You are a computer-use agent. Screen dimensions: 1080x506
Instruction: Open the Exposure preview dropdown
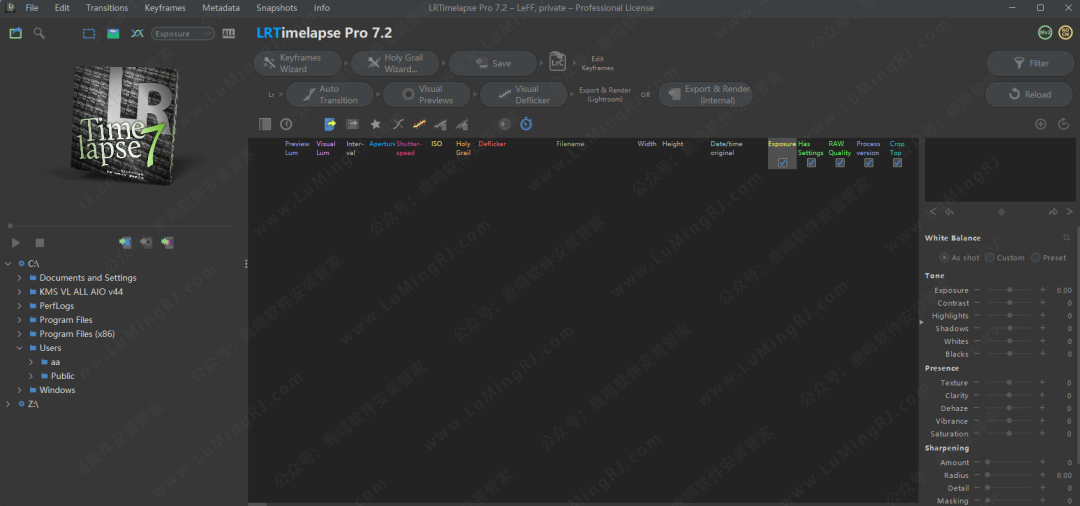pos(183,33)
